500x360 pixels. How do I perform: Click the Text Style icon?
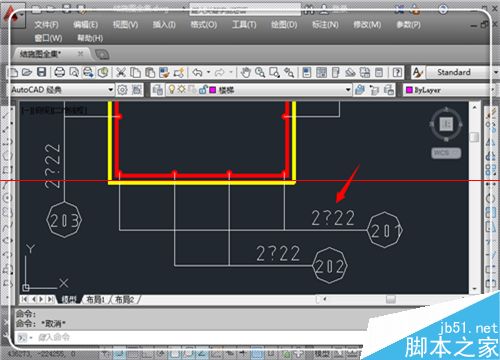pyautogui.click(x=417, y=72)
